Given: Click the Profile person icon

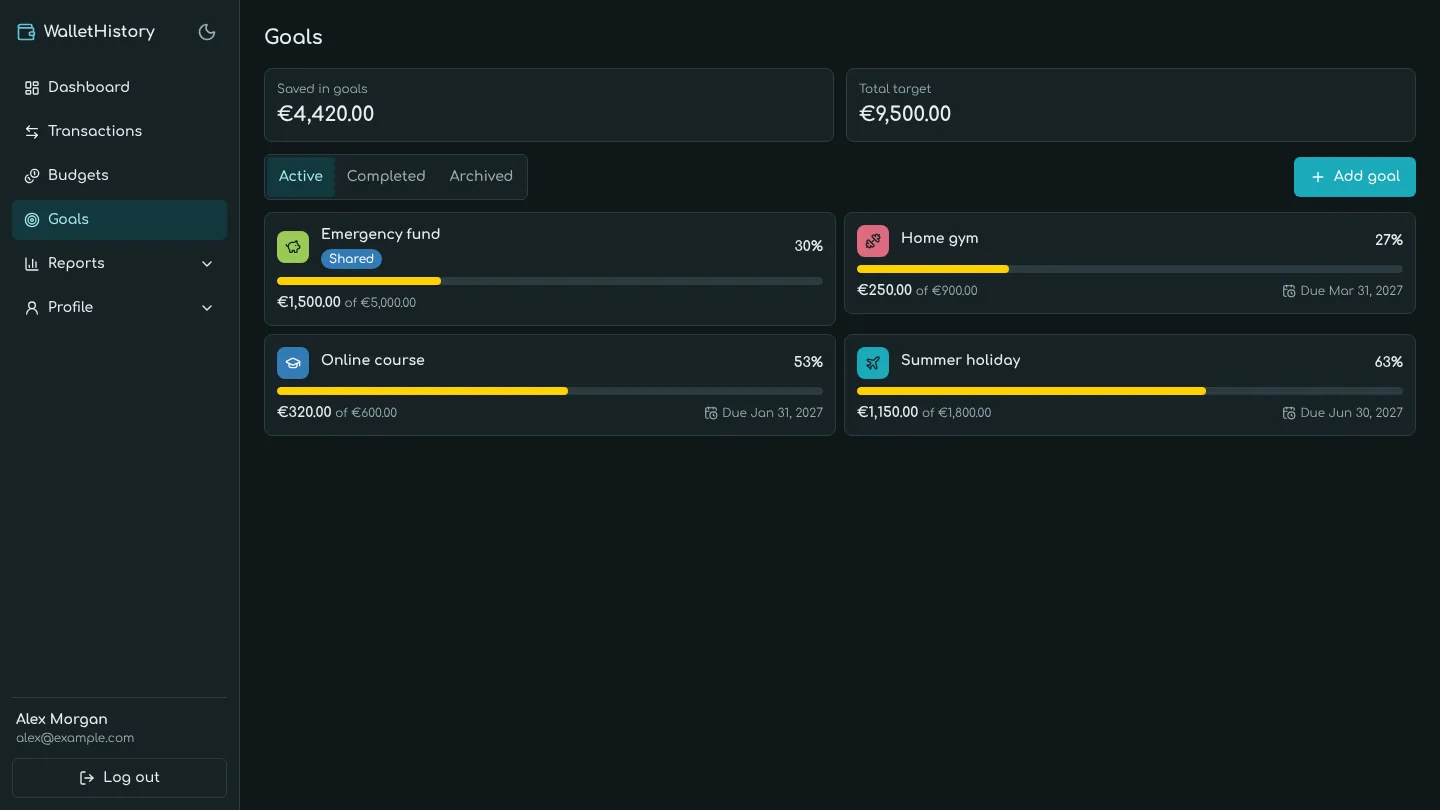Looking at the screenshot, I should tap(32, 308).
